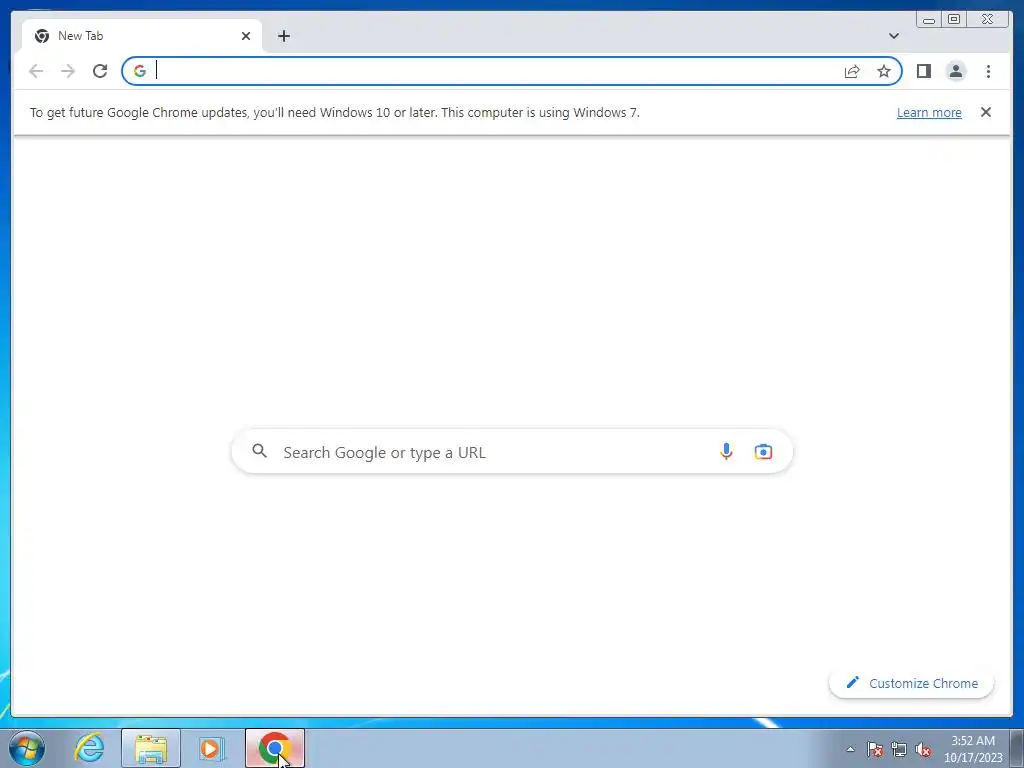Open Action Center flag icon
Image resolution: width=1024 pixels, height=768 pixels.
(875, 749)
